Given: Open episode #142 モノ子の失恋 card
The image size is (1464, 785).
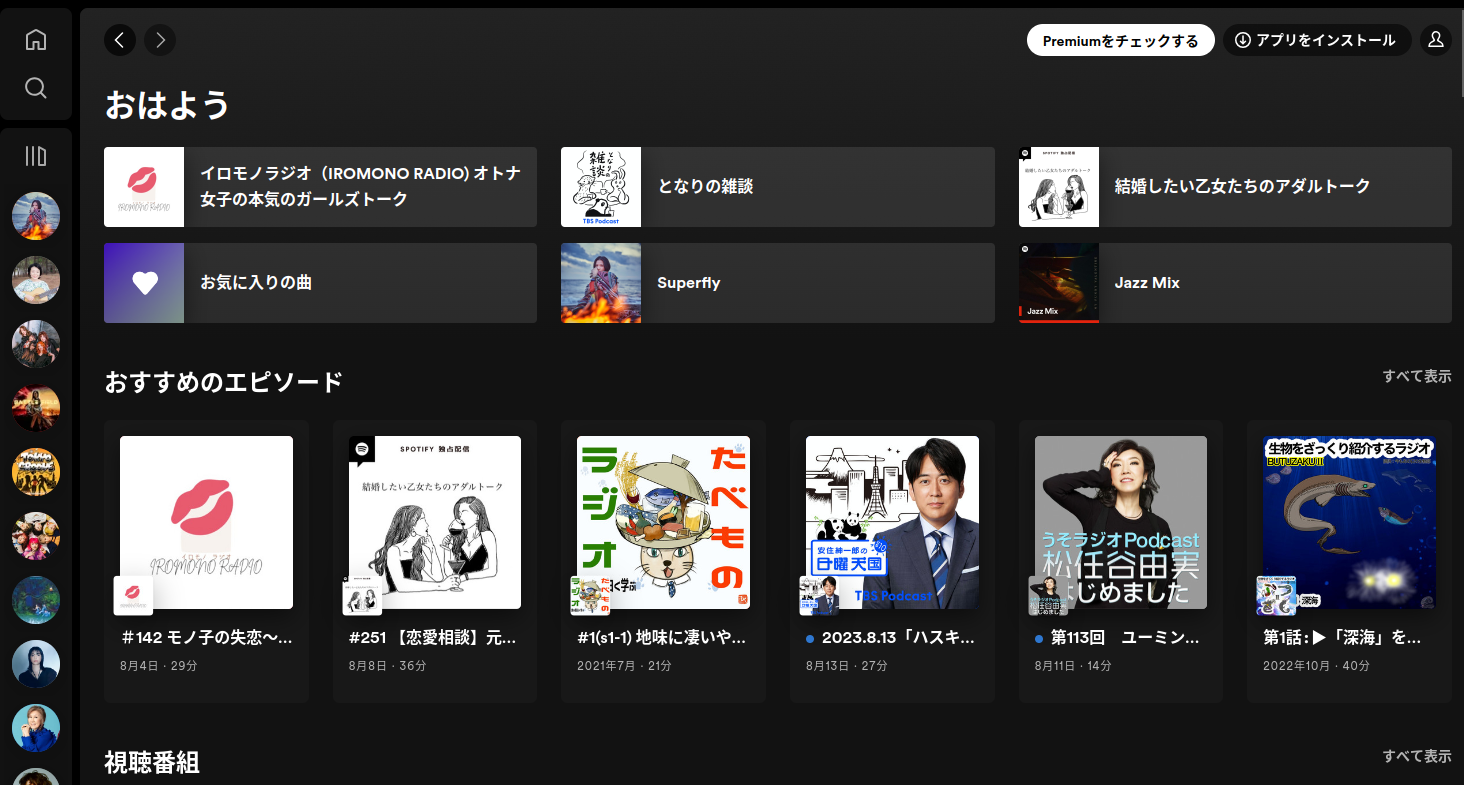Looking at the screenshot, I should pos(206,561).
